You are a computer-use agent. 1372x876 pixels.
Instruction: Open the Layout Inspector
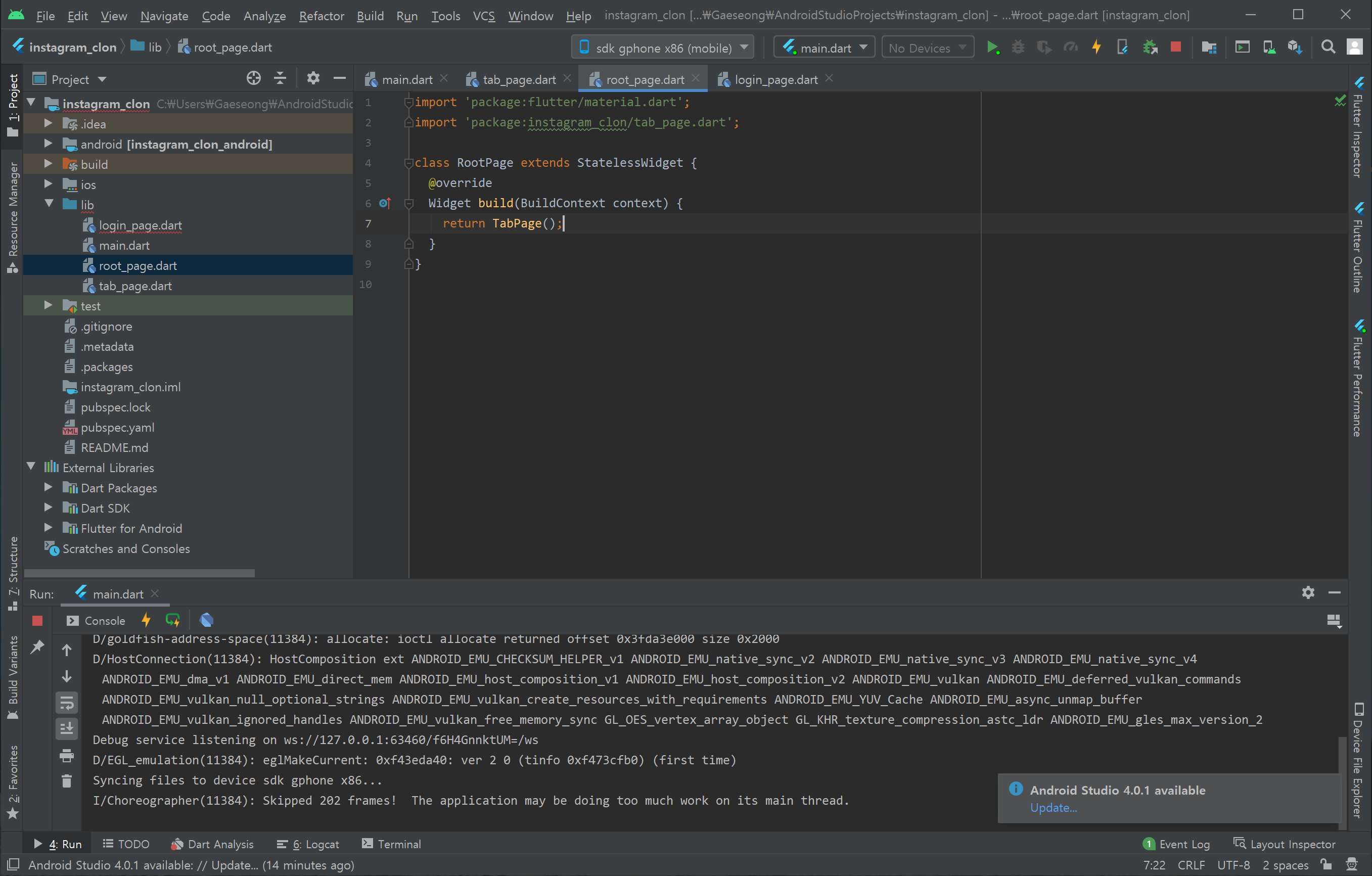point(1284,844)
